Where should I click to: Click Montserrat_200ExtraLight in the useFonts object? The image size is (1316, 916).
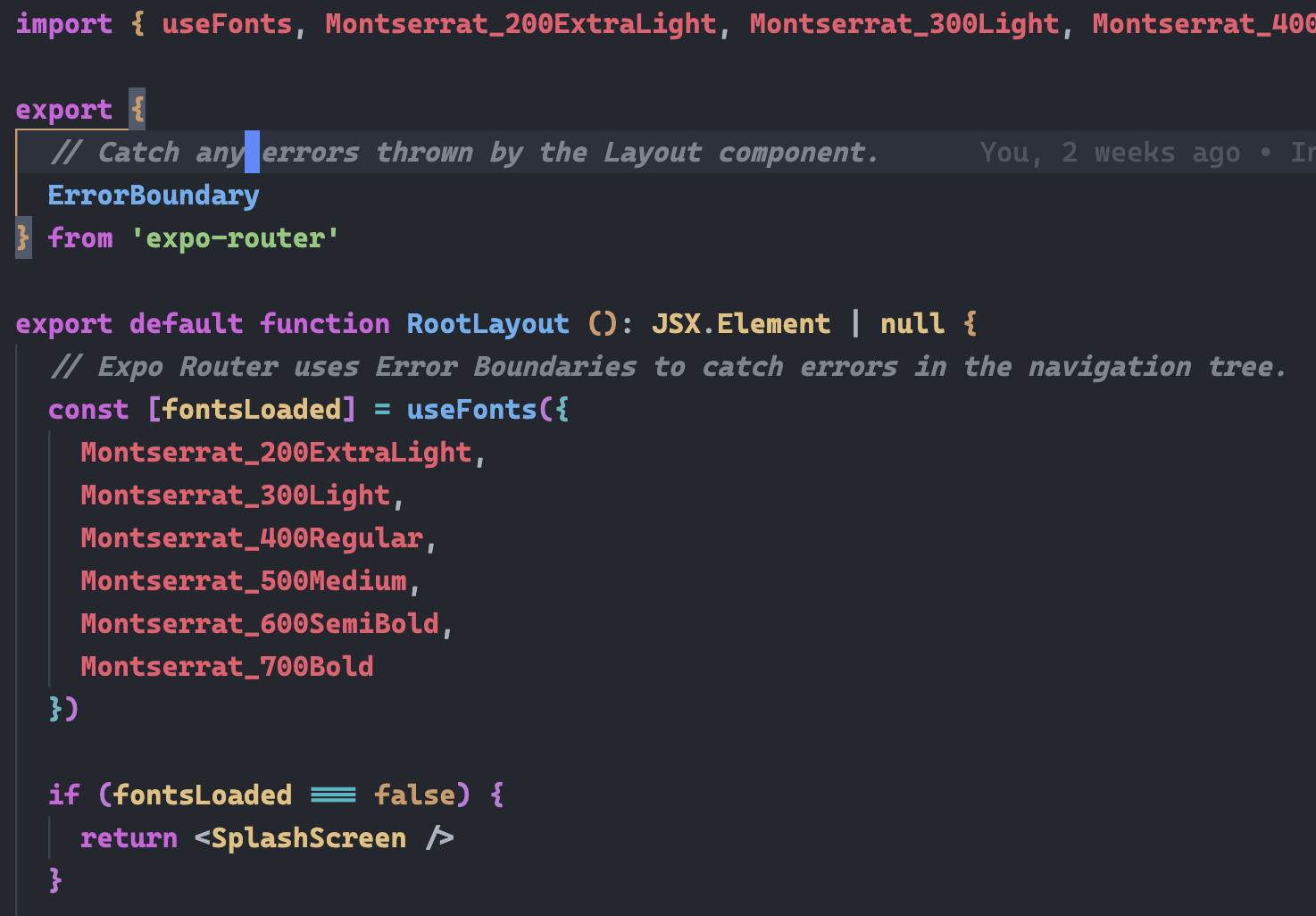276,453
